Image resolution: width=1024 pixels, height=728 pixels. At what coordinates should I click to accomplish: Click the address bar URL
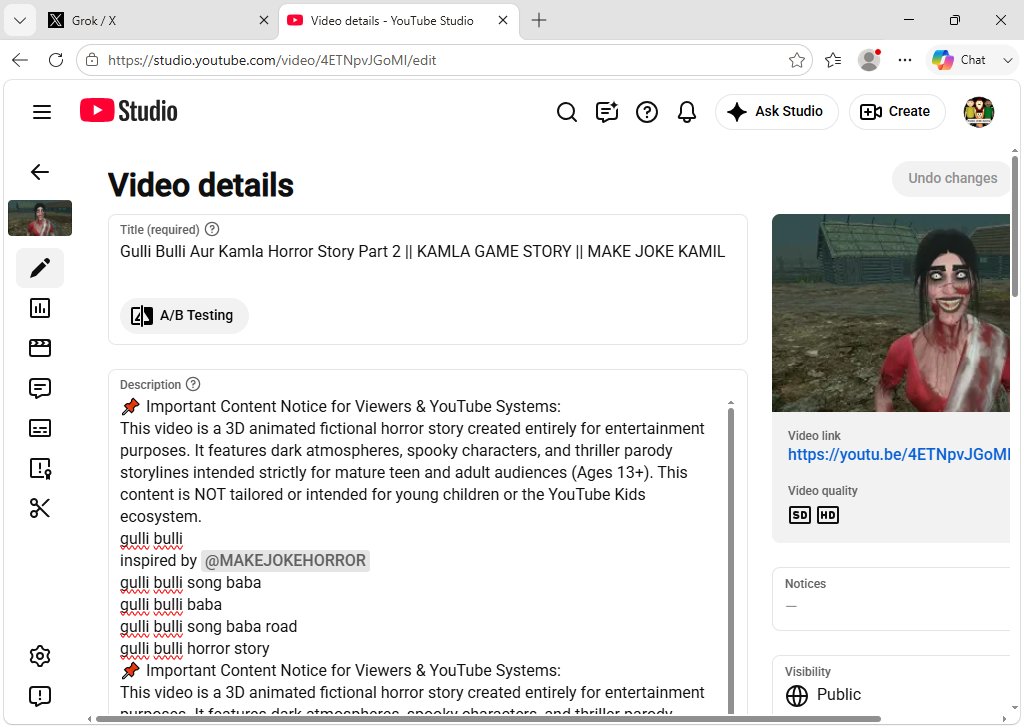click(x=272, y=61)
